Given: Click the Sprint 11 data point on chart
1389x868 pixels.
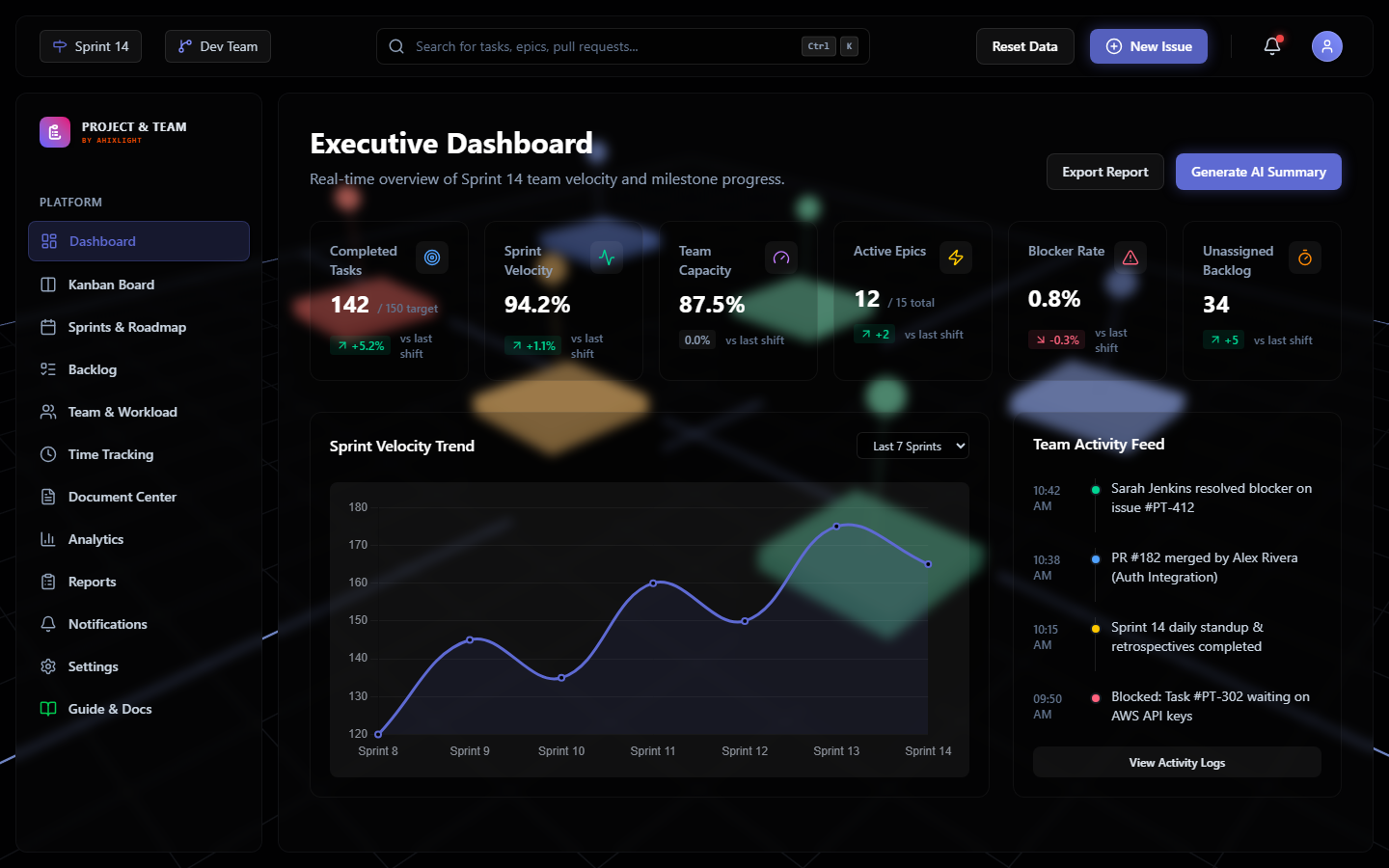Looking at the screenshot, I should (x=653, y=583).
